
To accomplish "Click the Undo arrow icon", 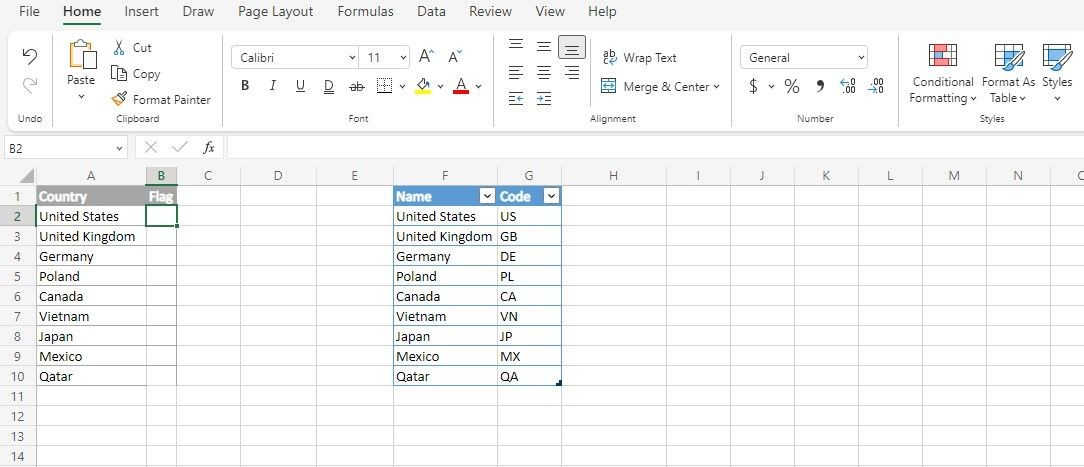I will point(30,57).
